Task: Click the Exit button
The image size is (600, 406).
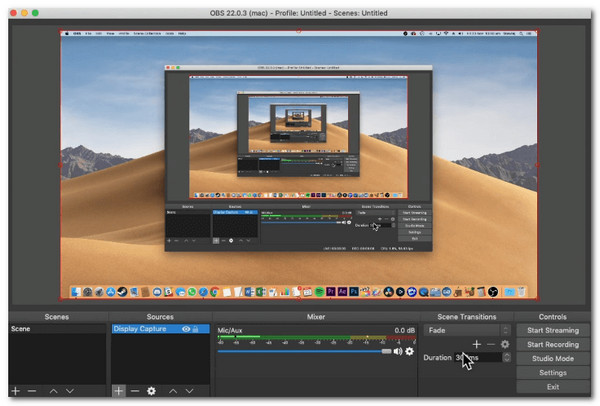Action: click(553, 387)
